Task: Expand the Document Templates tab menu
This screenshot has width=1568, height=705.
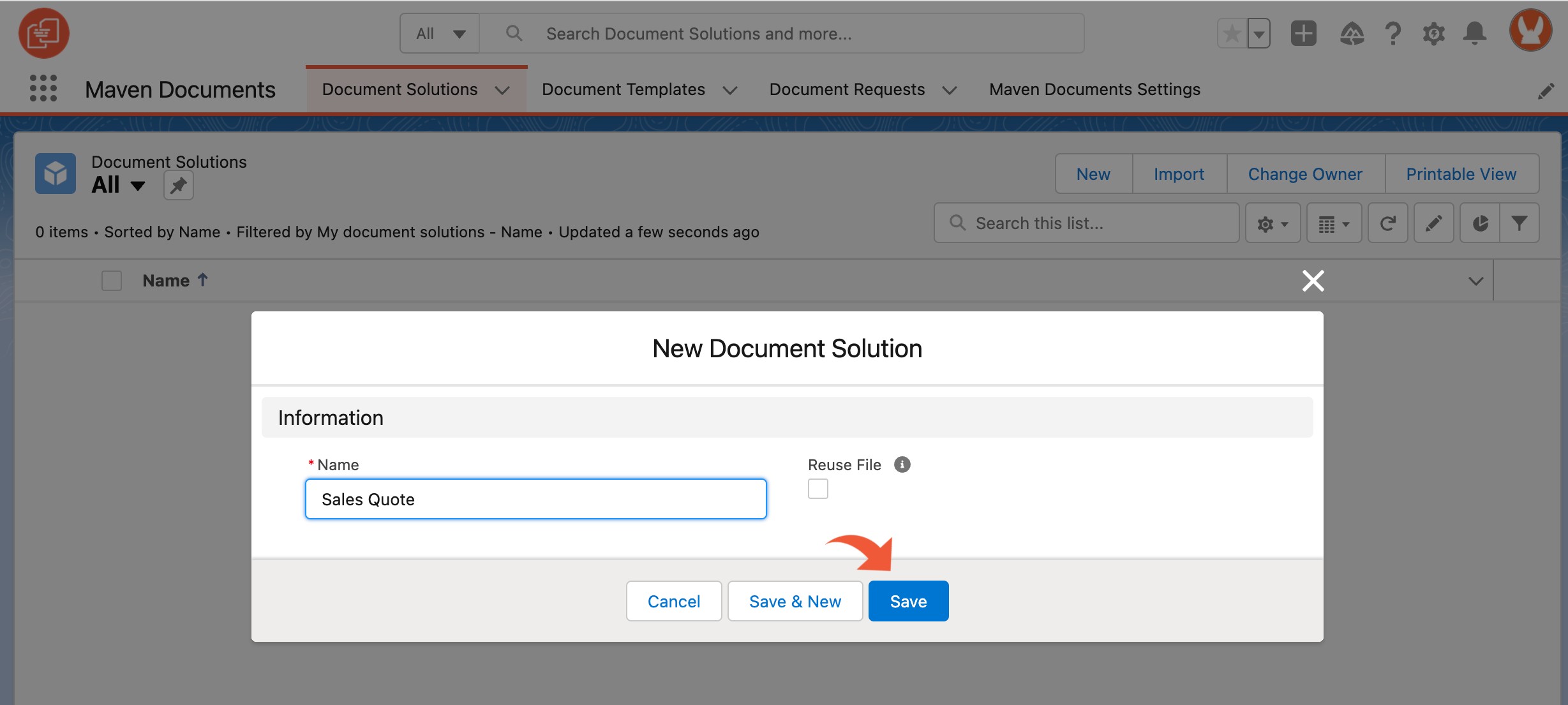Action: pyautogui.click(x=731, y=90)
